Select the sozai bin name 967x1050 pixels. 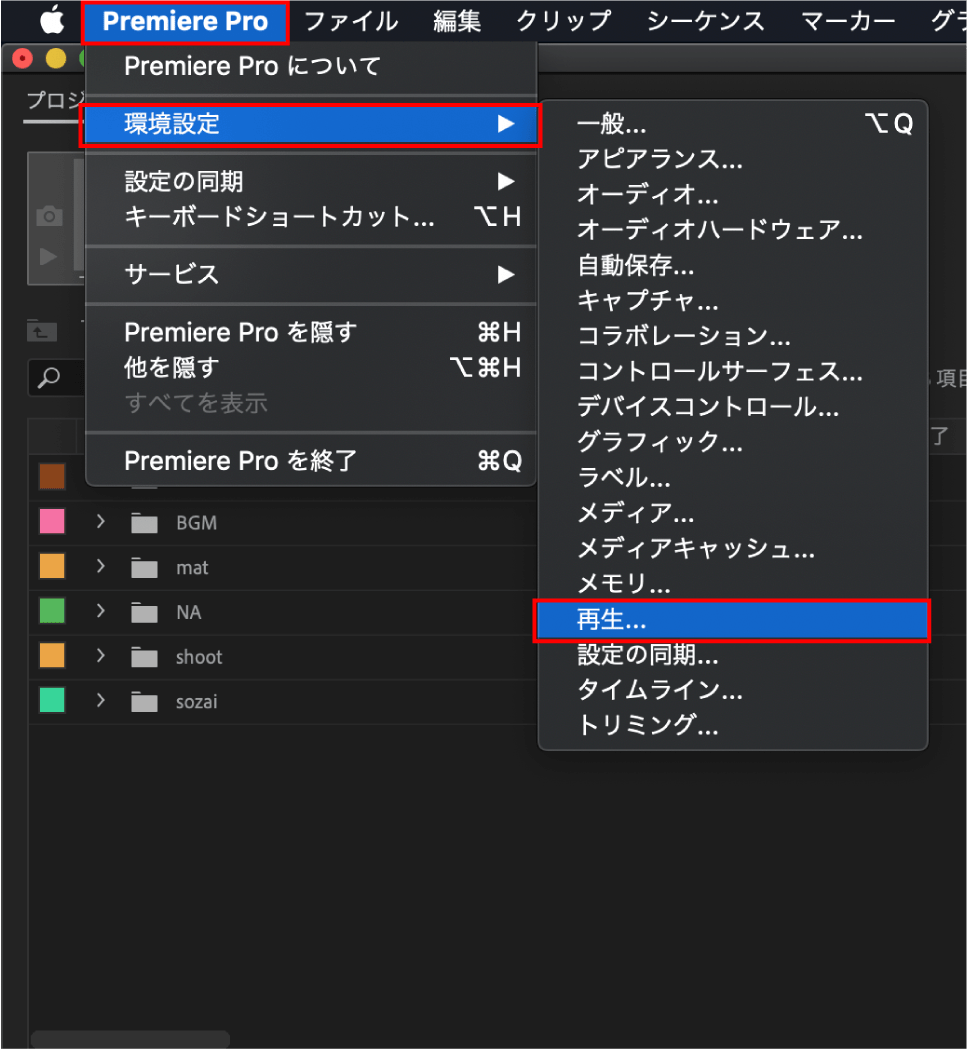[196, 702]
